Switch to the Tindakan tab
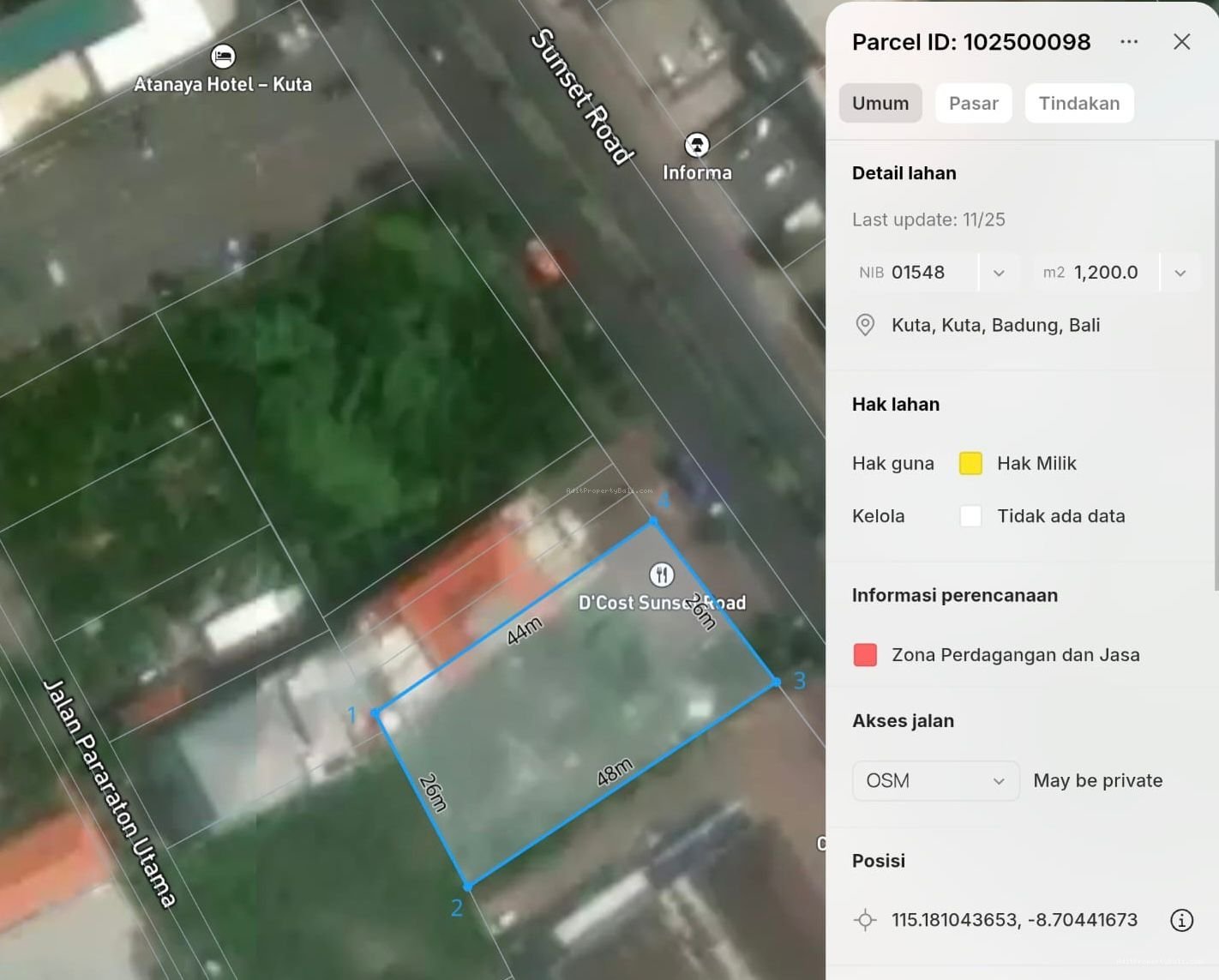This screenshot has height=980, width=1219. pyautogui.click(x=1078, y=103)
